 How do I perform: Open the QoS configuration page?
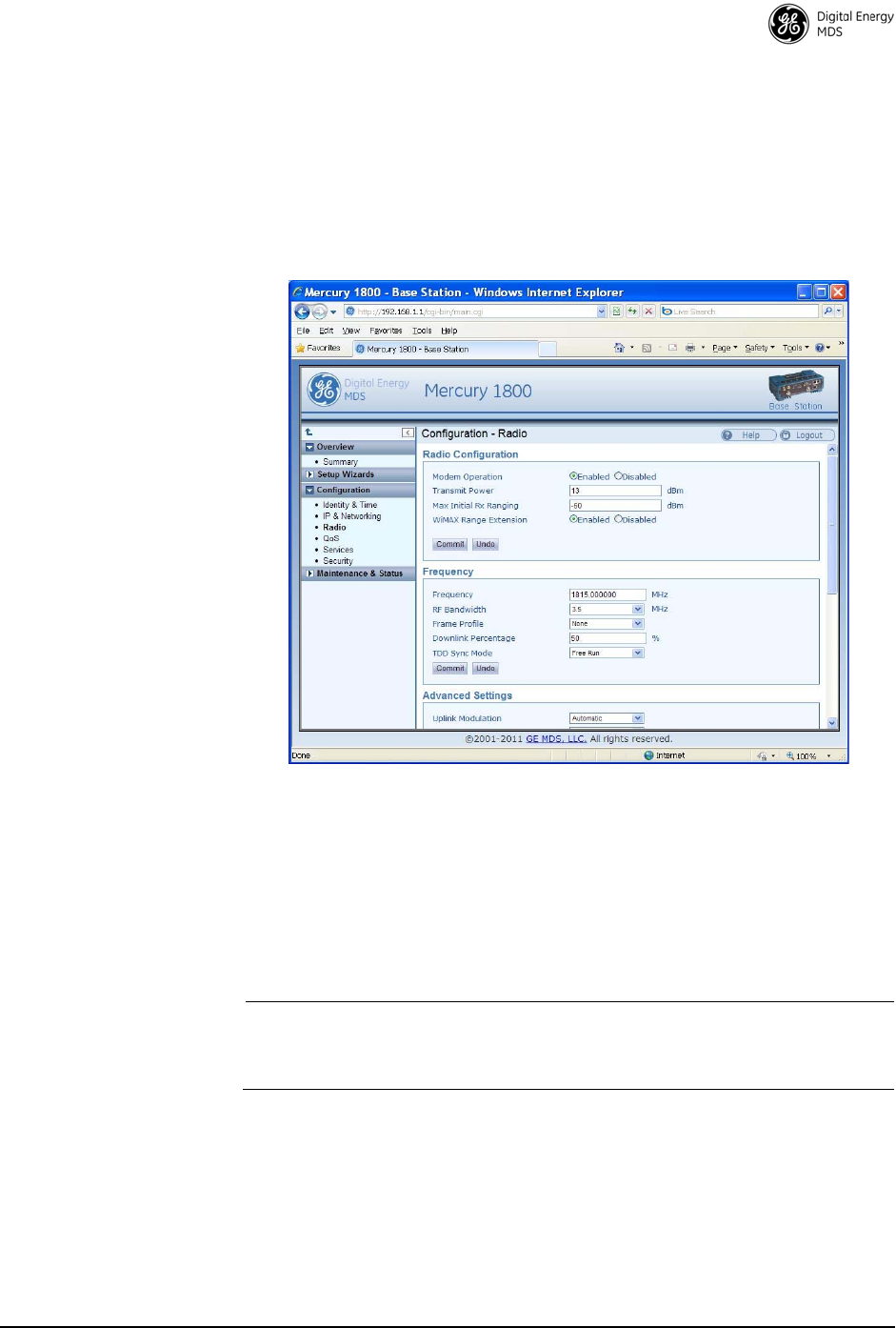coord(330,538)
